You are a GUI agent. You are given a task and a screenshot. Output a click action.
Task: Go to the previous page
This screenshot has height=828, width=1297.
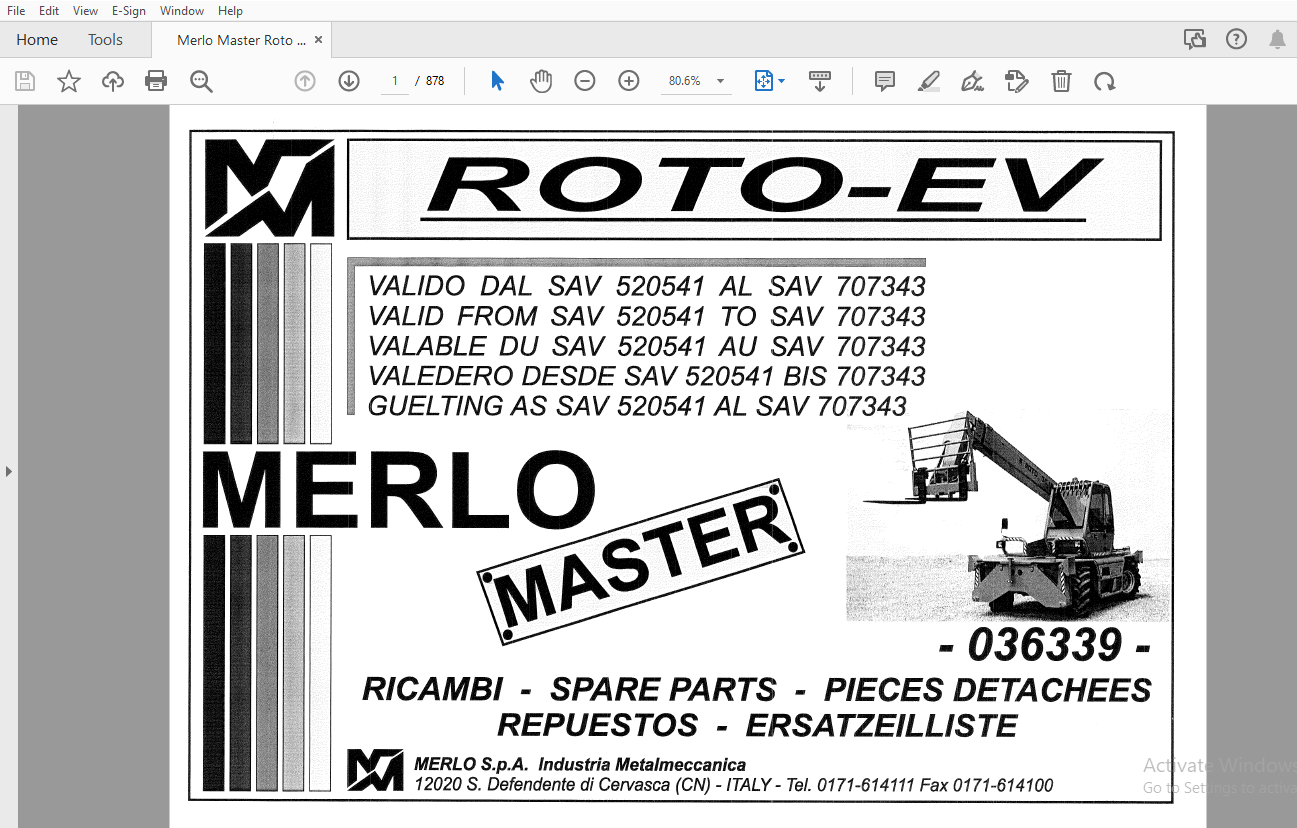305,81
